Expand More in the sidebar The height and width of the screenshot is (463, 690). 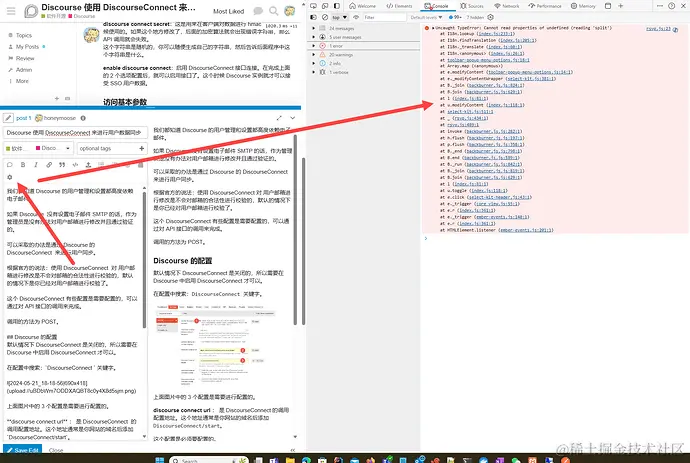click(x=22, y=81)
